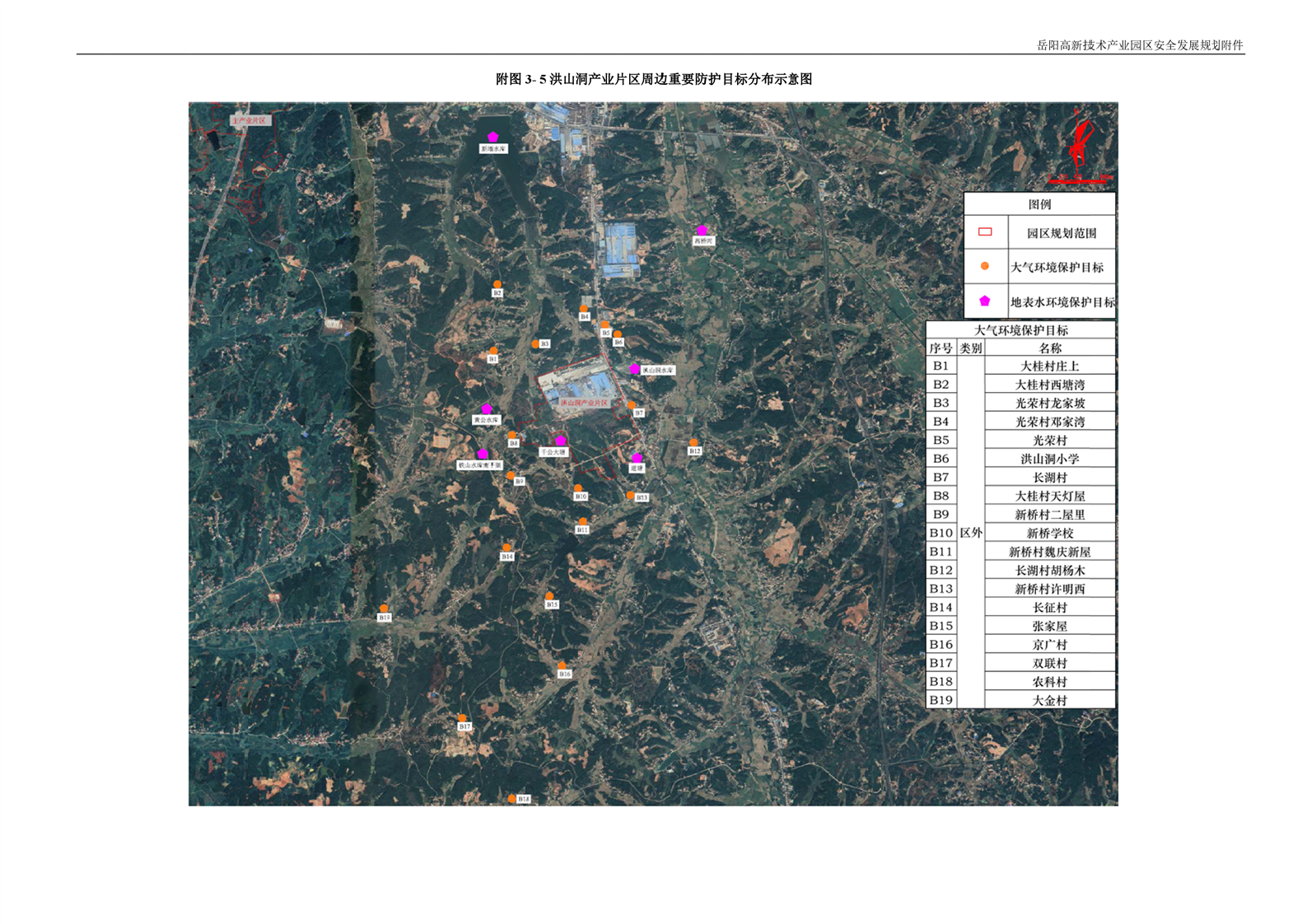Select the 大金村 table row
Screen dimensions: 1307x924
pyautogui.click(x=1049, y=700)
